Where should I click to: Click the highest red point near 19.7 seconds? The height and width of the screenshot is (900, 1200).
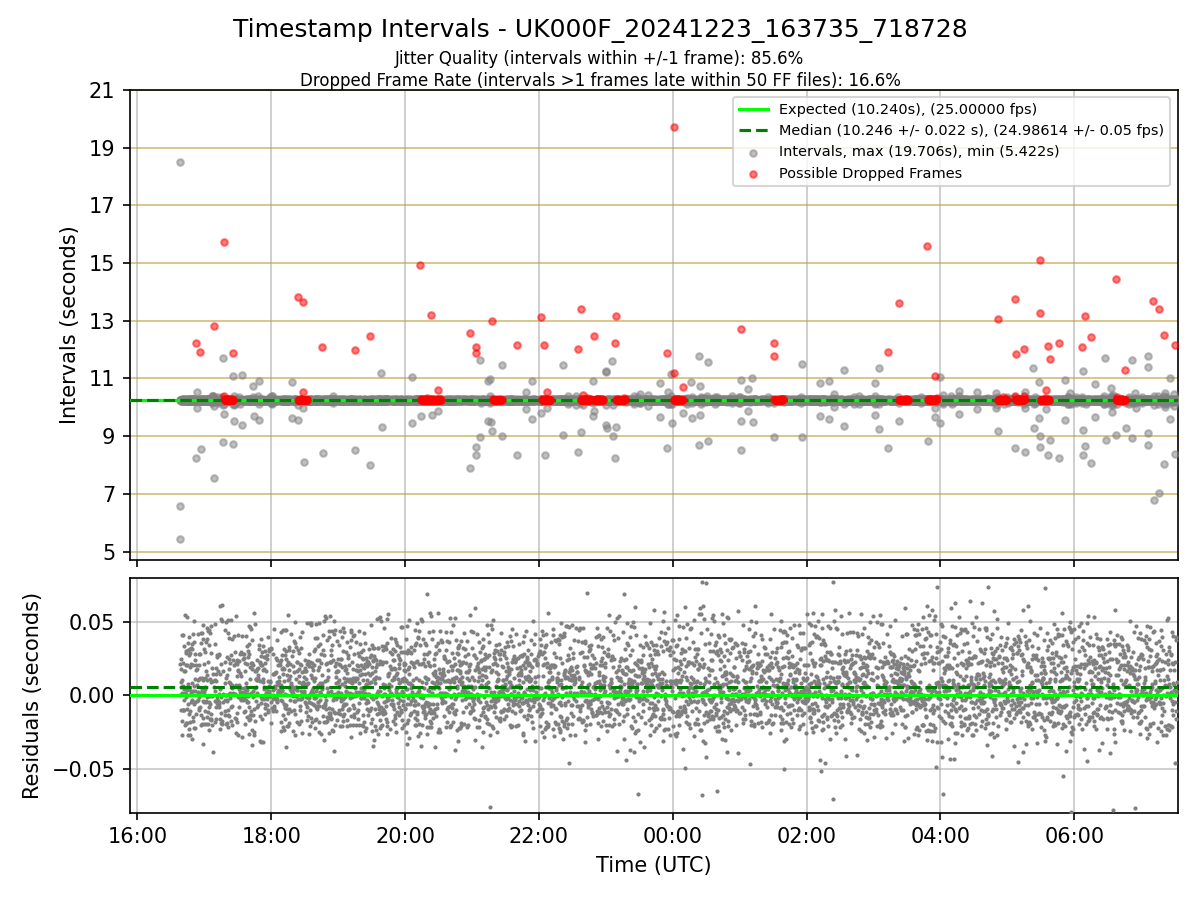click(x=674, y=127)
